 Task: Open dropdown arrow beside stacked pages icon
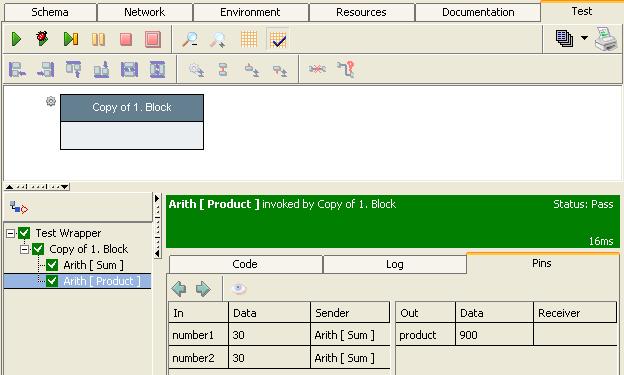[584, 38]
